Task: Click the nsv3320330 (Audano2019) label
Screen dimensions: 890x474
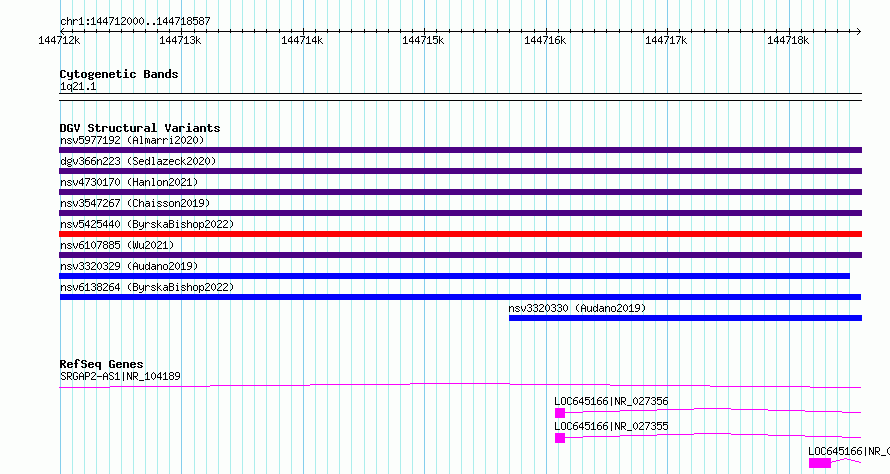Action: point(577,308)
